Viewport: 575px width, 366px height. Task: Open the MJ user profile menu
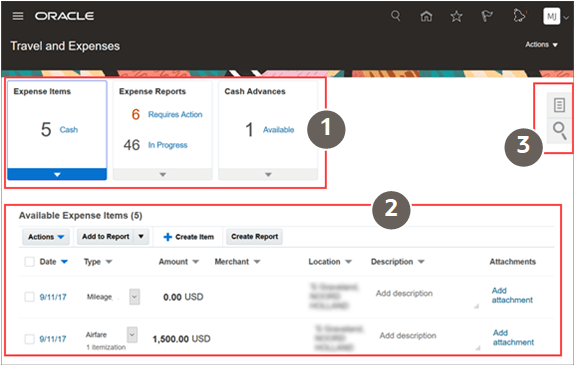point(556,17)
